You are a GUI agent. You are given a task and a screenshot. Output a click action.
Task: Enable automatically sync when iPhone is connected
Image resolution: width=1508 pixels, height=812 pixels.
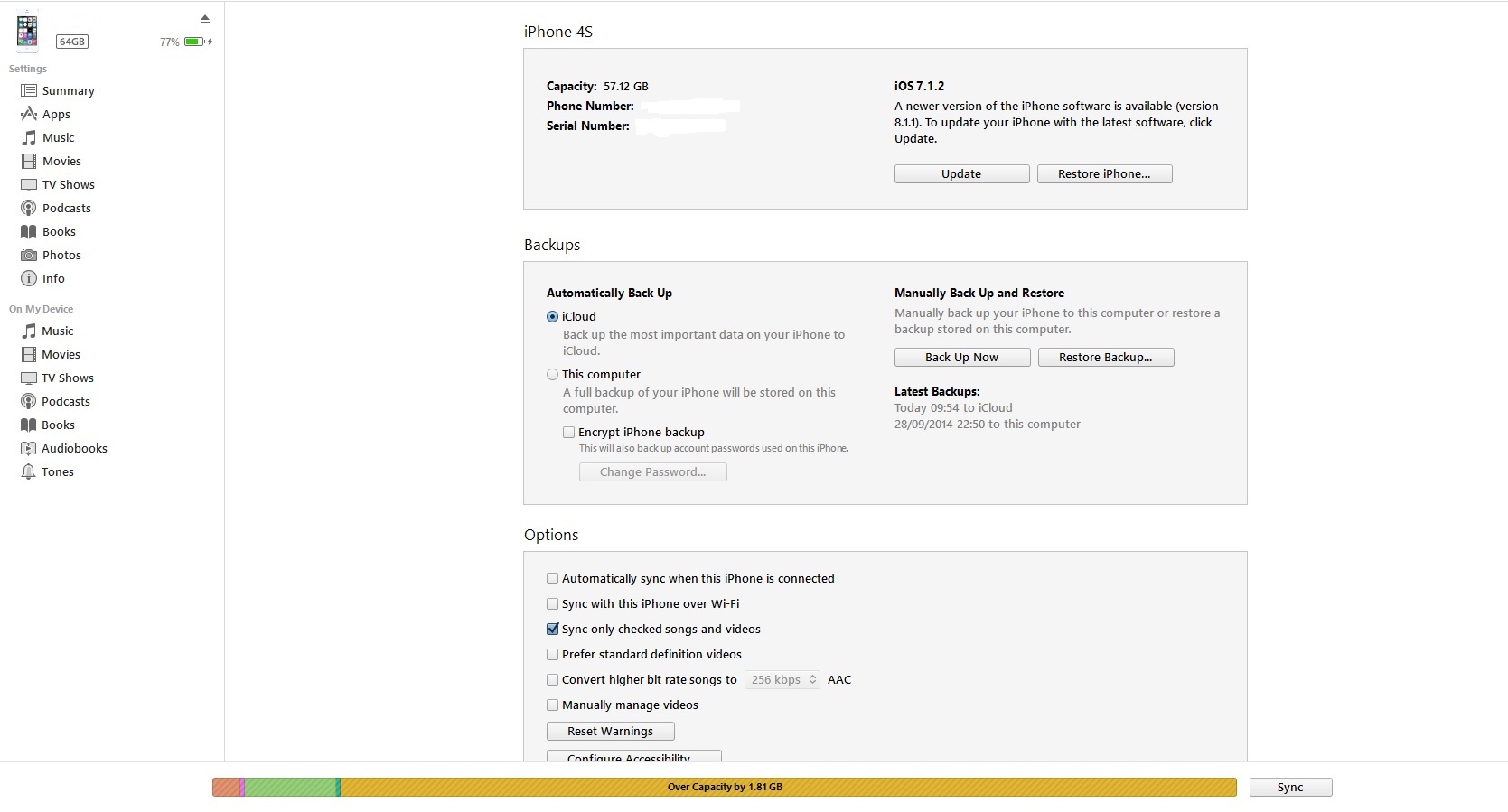coord(552,579)
